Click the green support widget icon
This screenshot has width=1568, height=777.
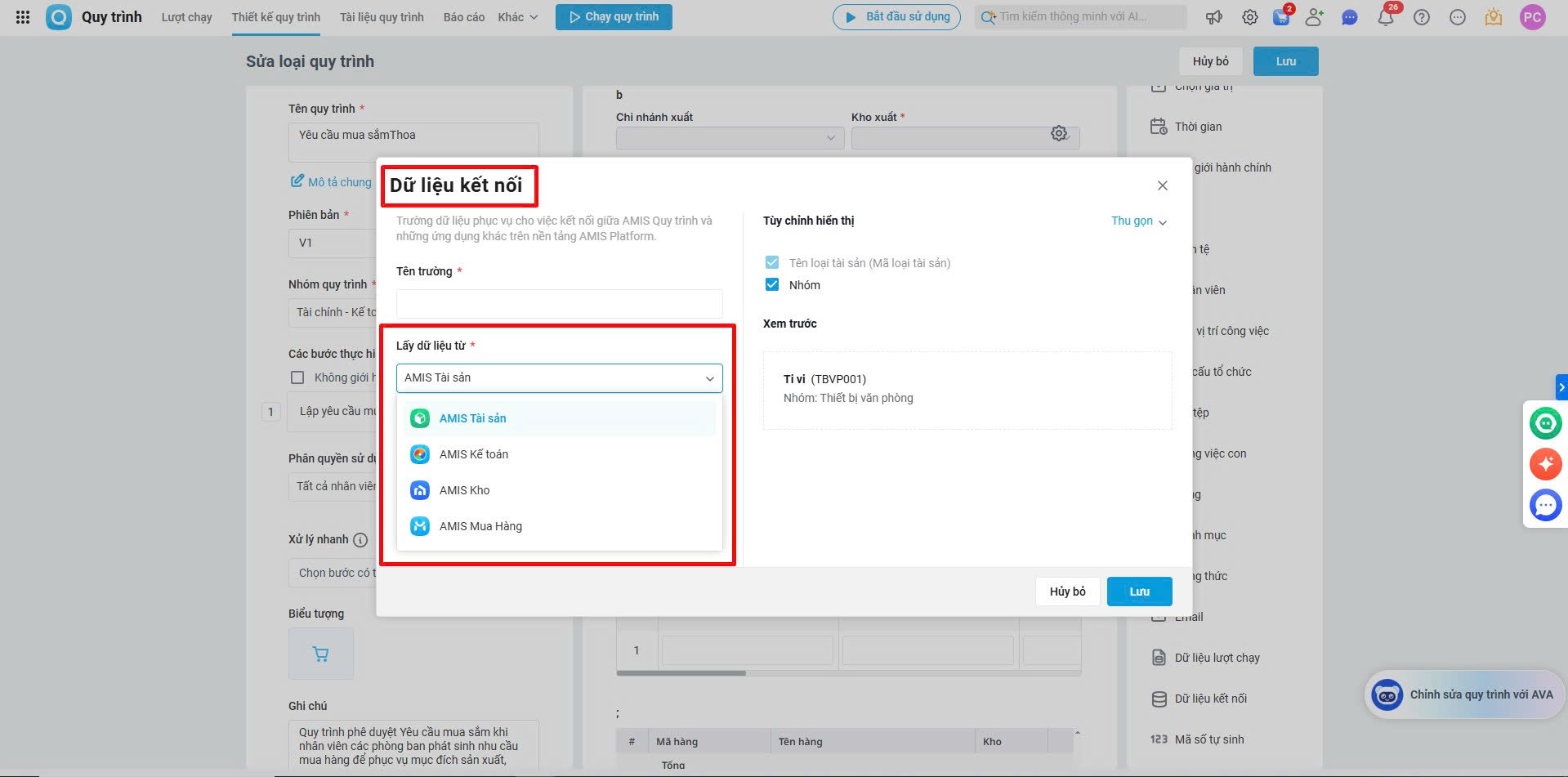coord(1546,423)
